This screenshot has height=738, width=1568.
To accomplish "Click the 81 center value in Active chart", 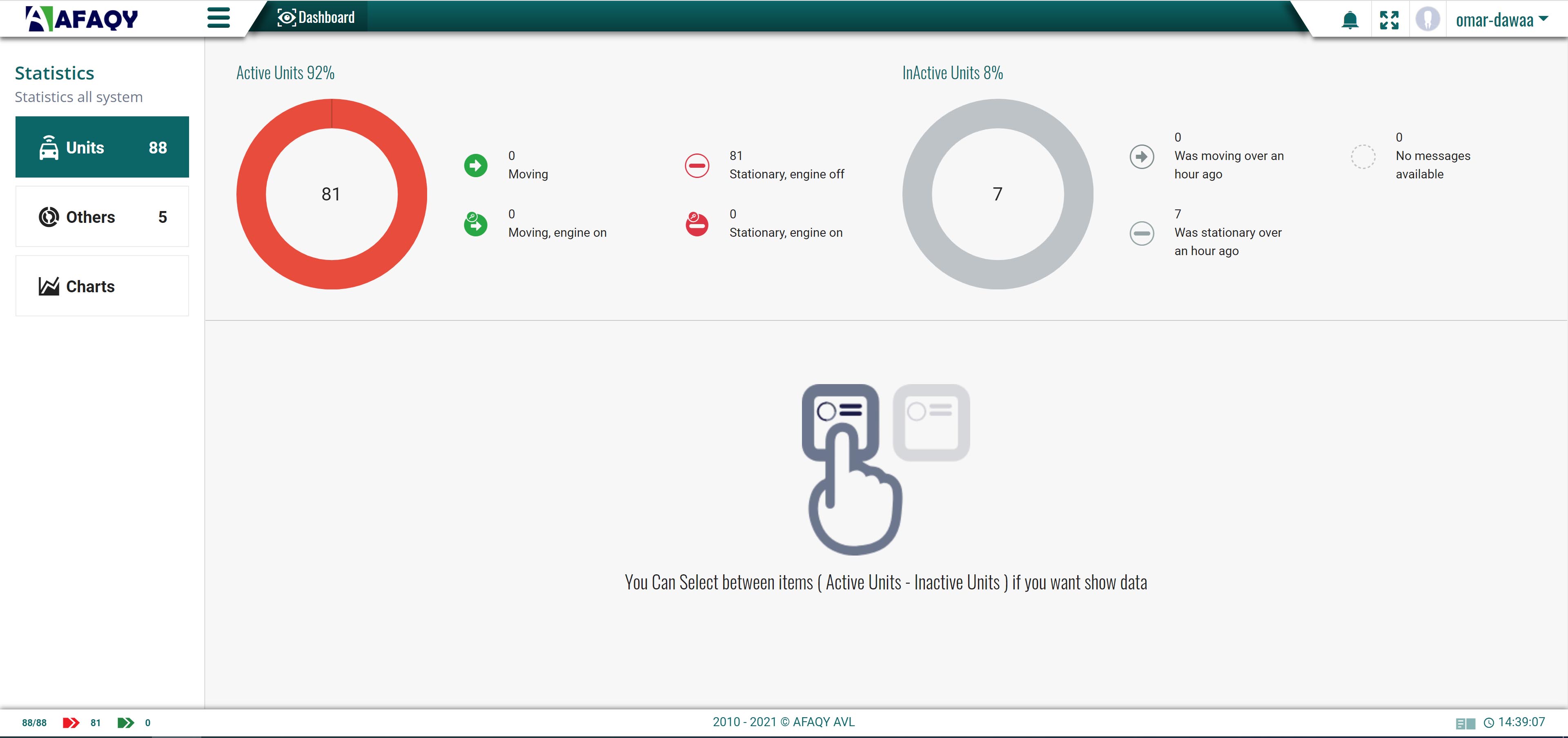I will (x=331, y=194).
